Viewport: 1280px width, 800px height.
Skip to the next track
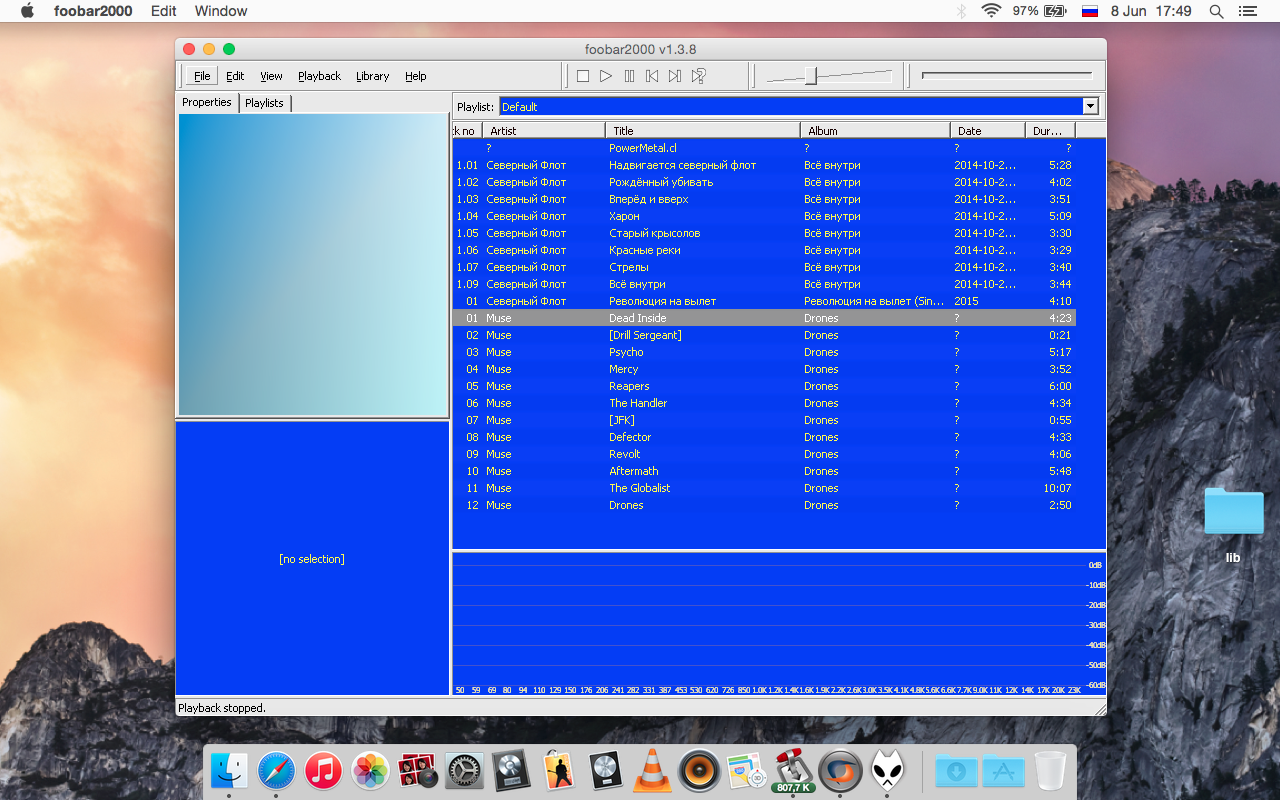[x=675, y=76]
